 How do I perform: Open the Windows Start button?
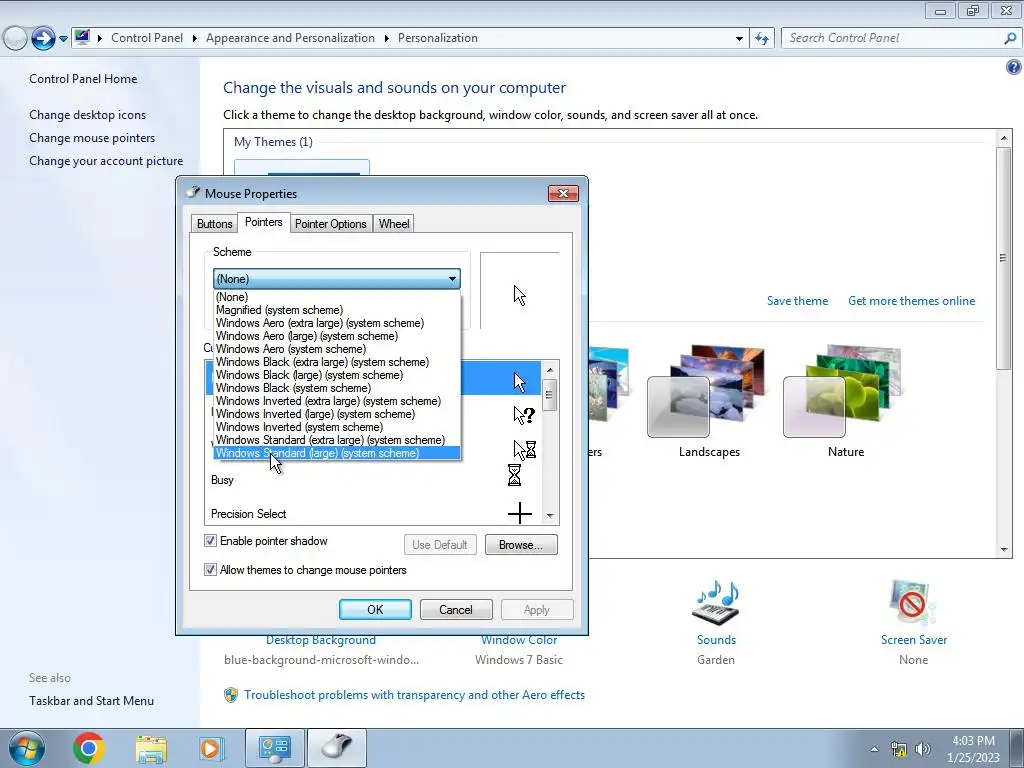pos(26,748)
